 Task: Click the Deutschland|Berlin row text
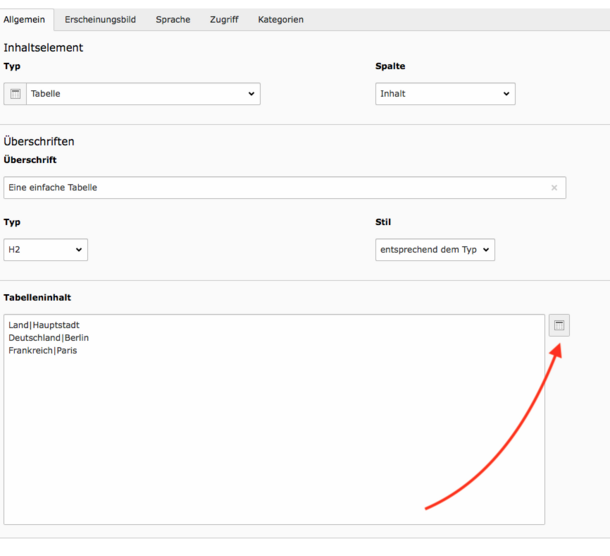(x=49, y=338)
